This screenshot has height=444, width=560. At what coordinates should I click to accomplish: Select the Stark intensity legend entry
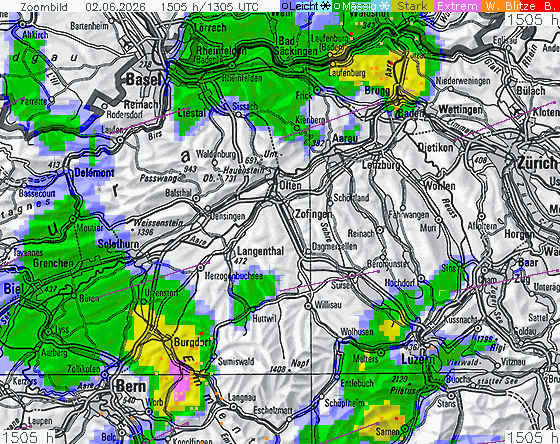point(412,6)
